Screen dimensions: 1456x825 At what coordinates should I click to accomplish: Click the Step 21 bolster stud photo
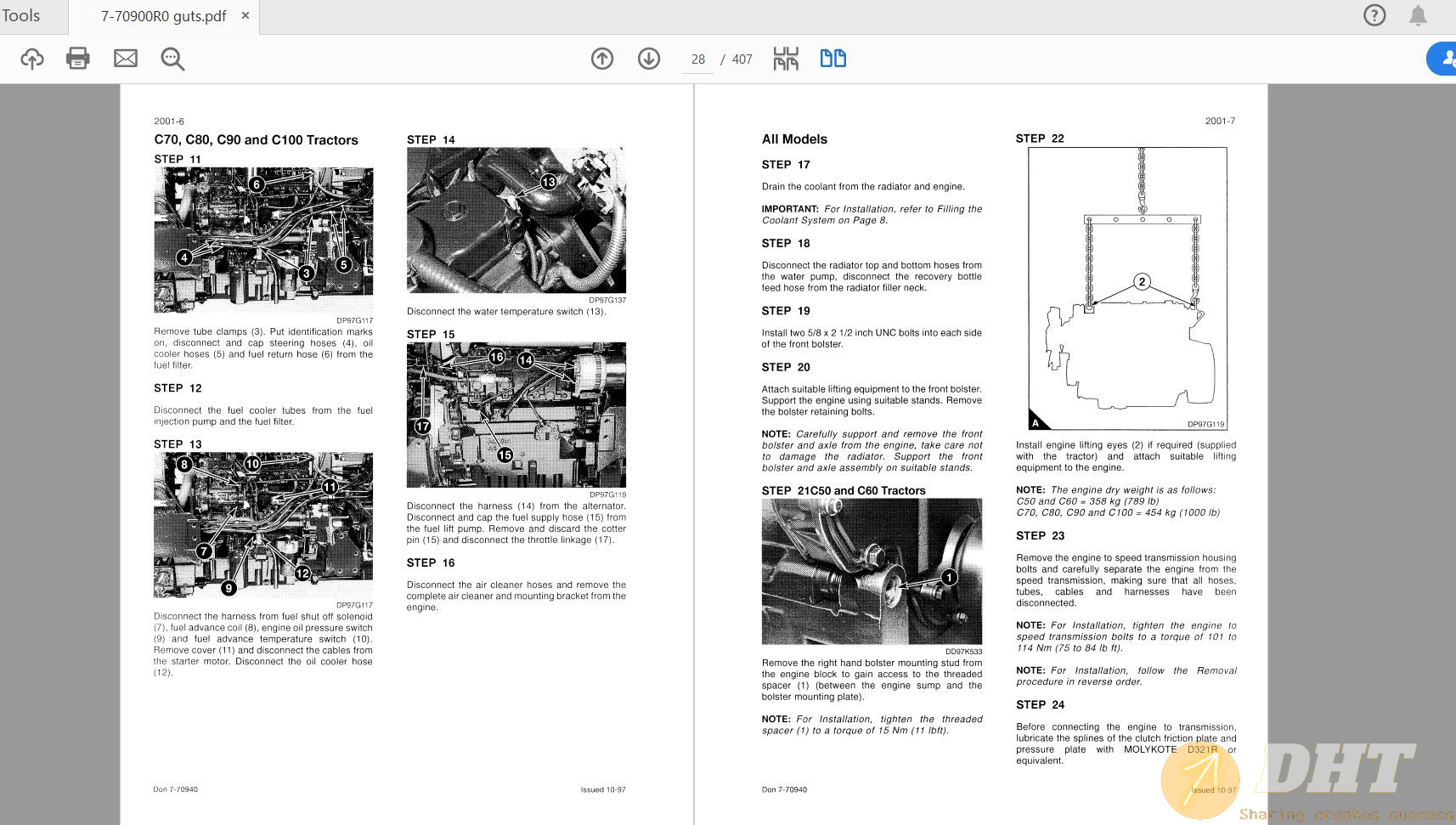click(872, 572)
